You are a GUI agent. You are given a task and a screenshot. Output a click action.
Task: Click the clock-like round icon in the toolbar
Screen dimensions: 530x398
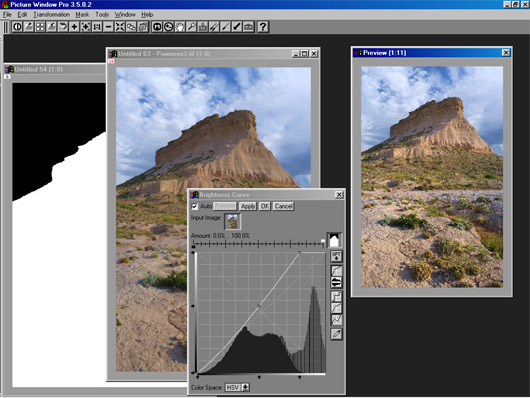(168, 27)
